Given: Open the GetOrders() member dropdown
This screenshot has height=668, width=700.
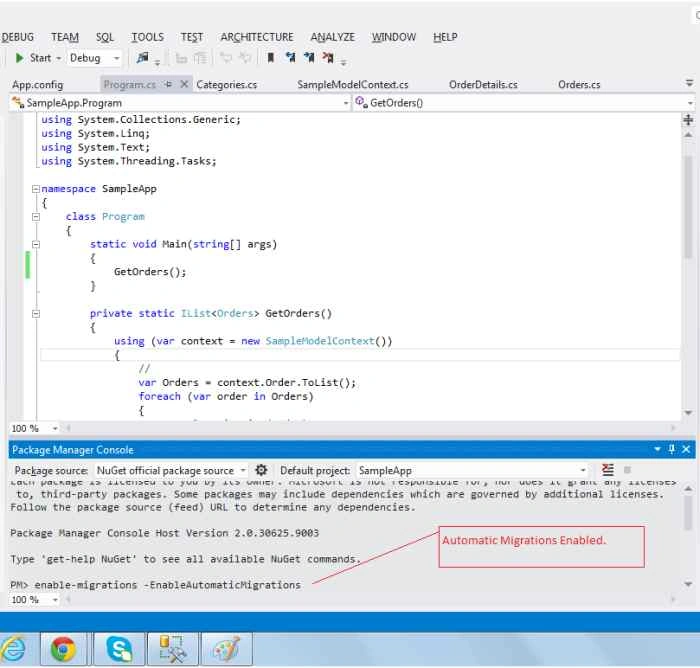Looking at the screenshot, I should [x=690, y=103].
